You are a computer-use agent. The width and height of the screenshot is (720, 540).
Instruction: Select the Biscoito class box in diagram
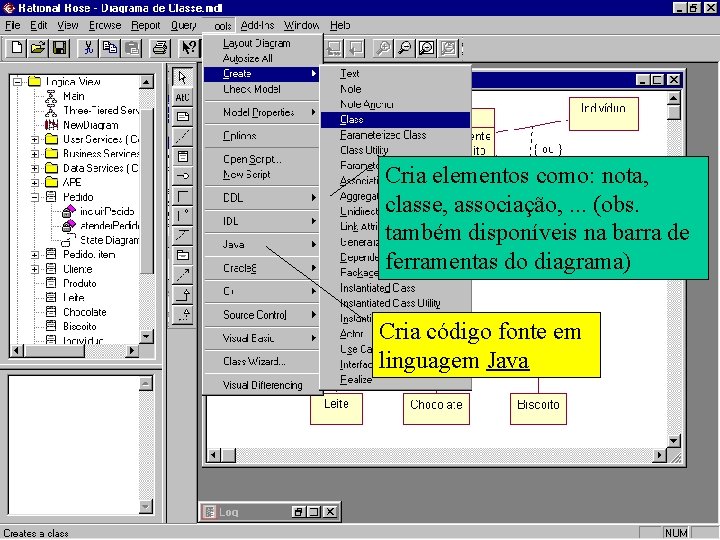538,409
